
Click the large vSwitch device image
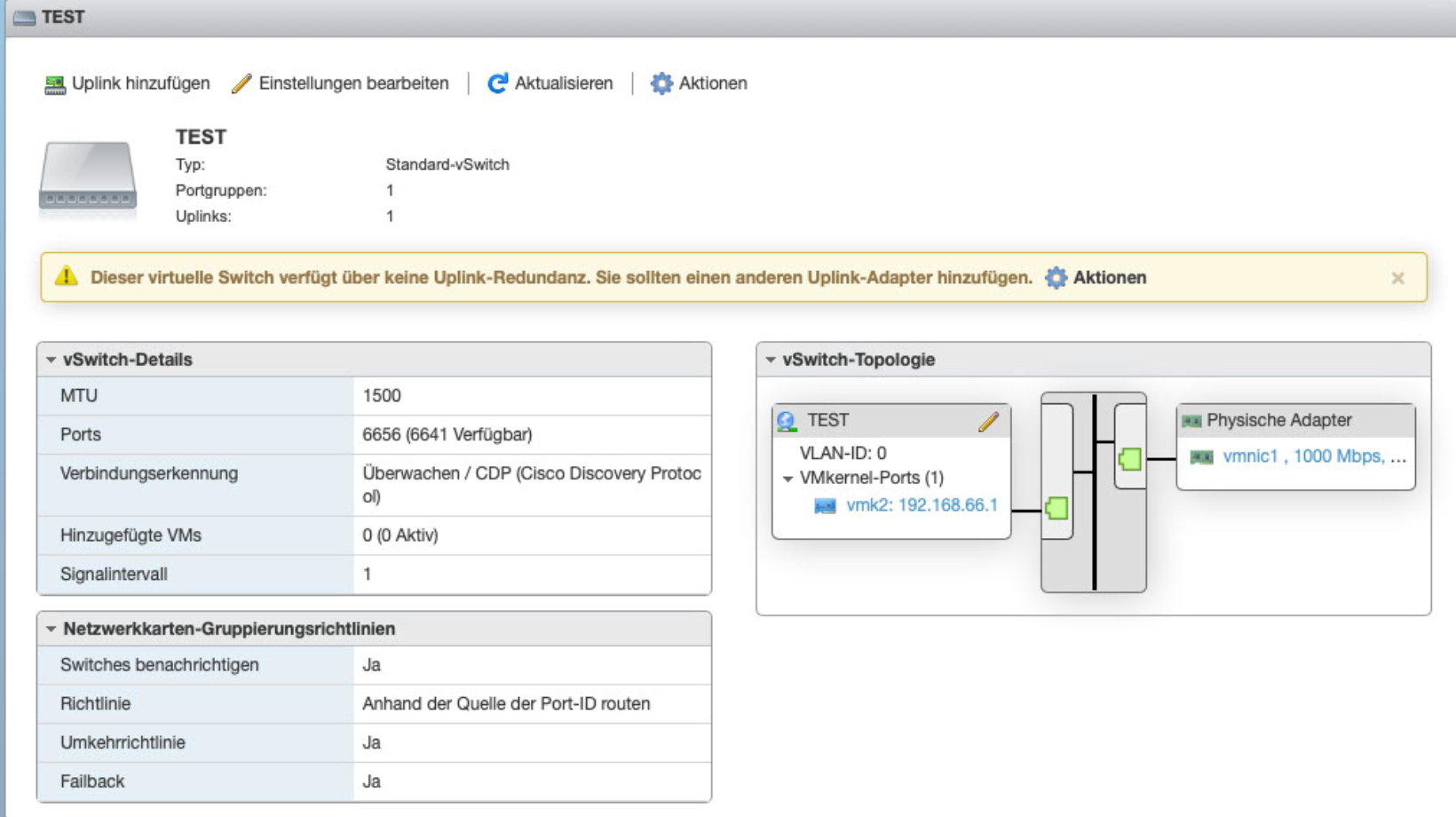click(x=88, y=177)
